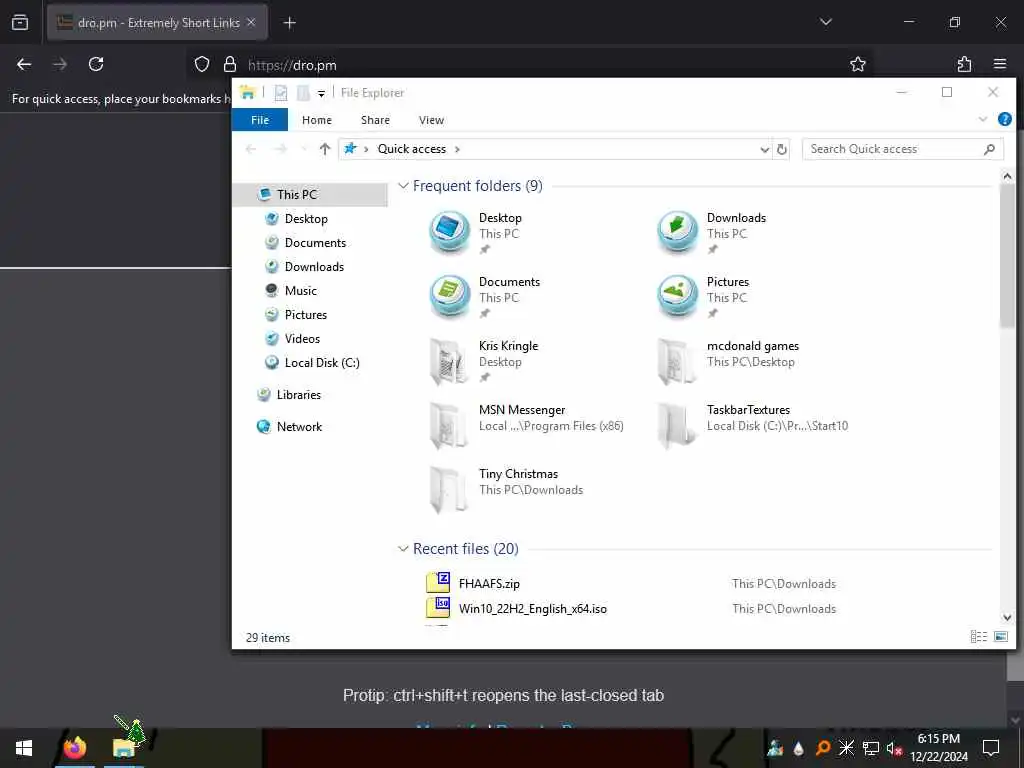Reload the page in Firefox

(x=96, y=64)
